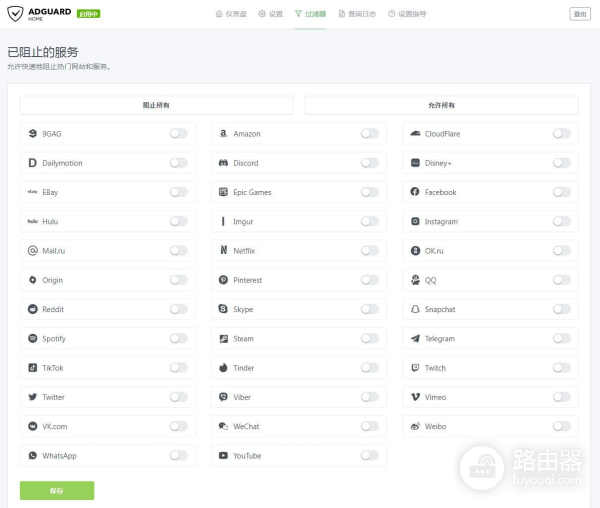This screenshot has height=508, width=600.
Task: Toggle the Steam block switch
Action: [x=370, y=339]
